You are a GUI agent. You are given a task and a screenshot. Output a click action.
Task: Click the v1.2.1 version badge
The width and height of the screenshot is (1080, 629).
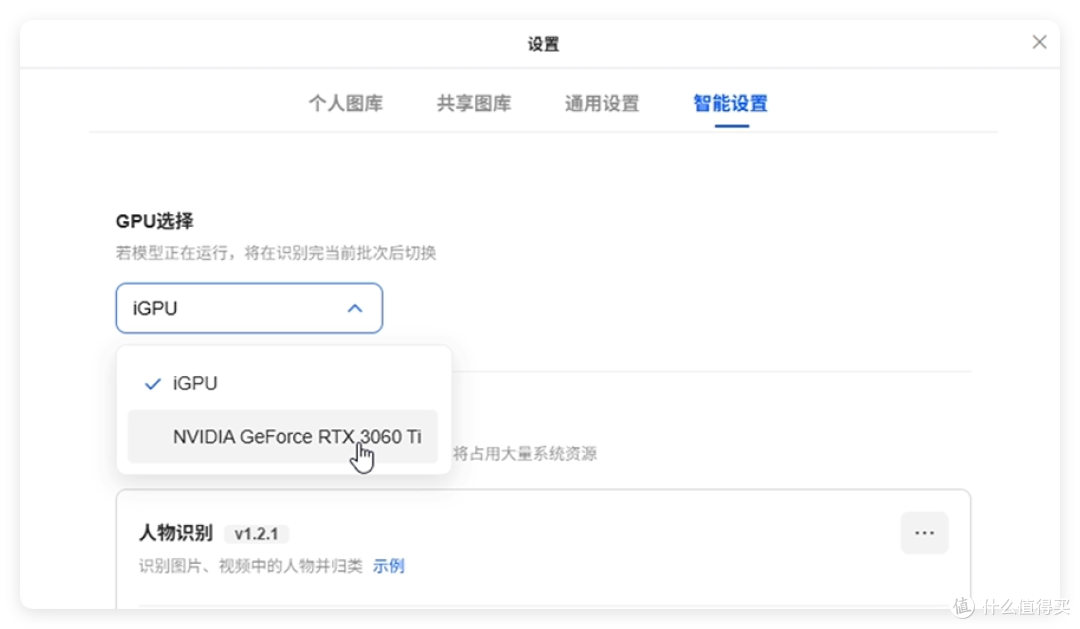[256, 534]
